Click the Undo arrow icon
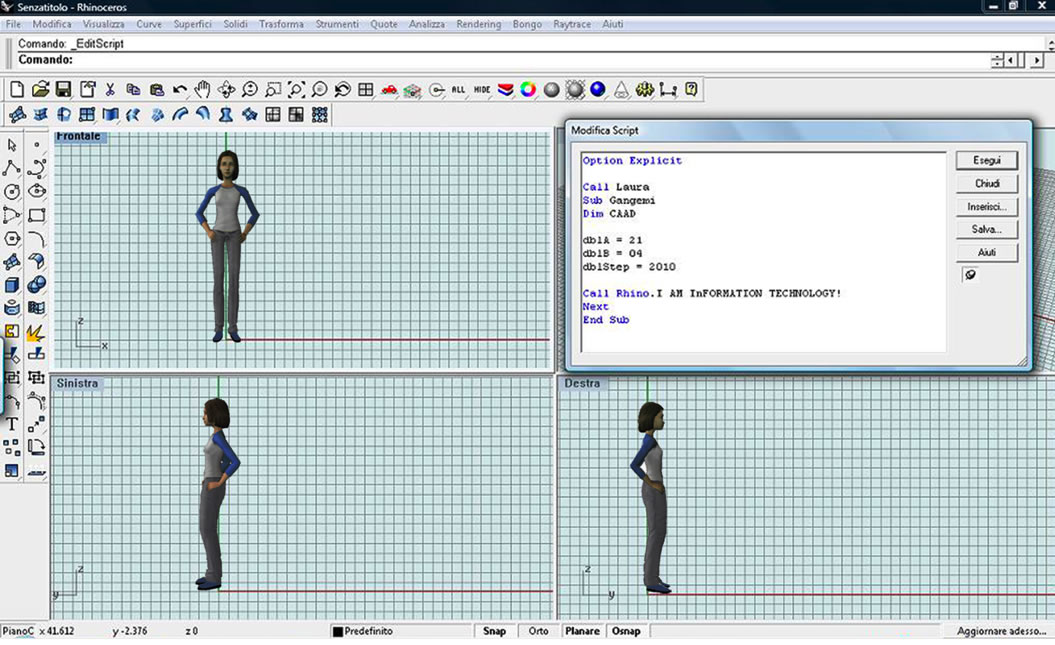Viewport: 1055px width, 645px height. 180,90
